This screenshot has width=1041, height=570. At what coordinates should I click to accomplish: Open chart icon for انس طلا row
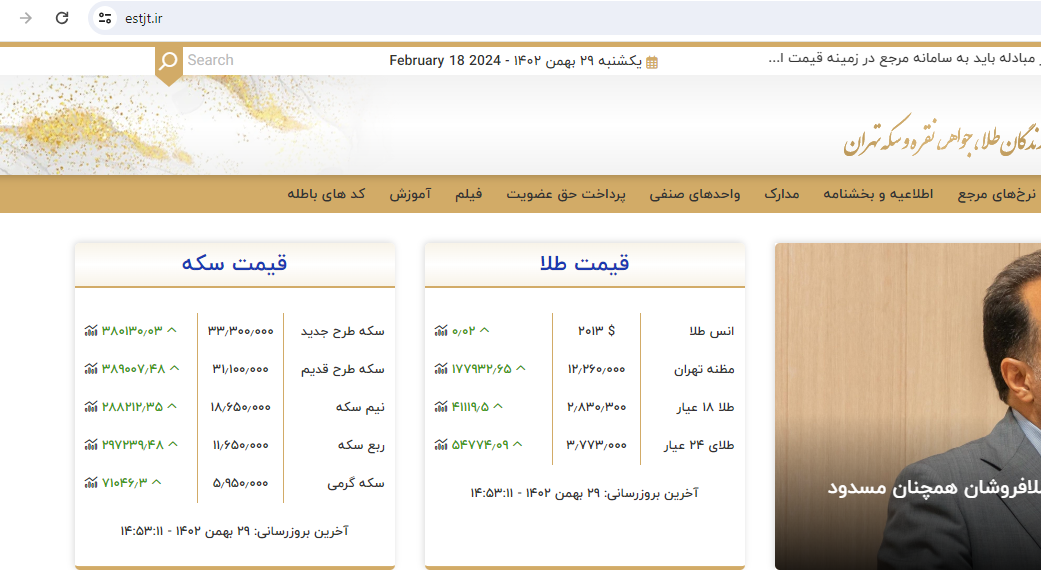(441, 331)
